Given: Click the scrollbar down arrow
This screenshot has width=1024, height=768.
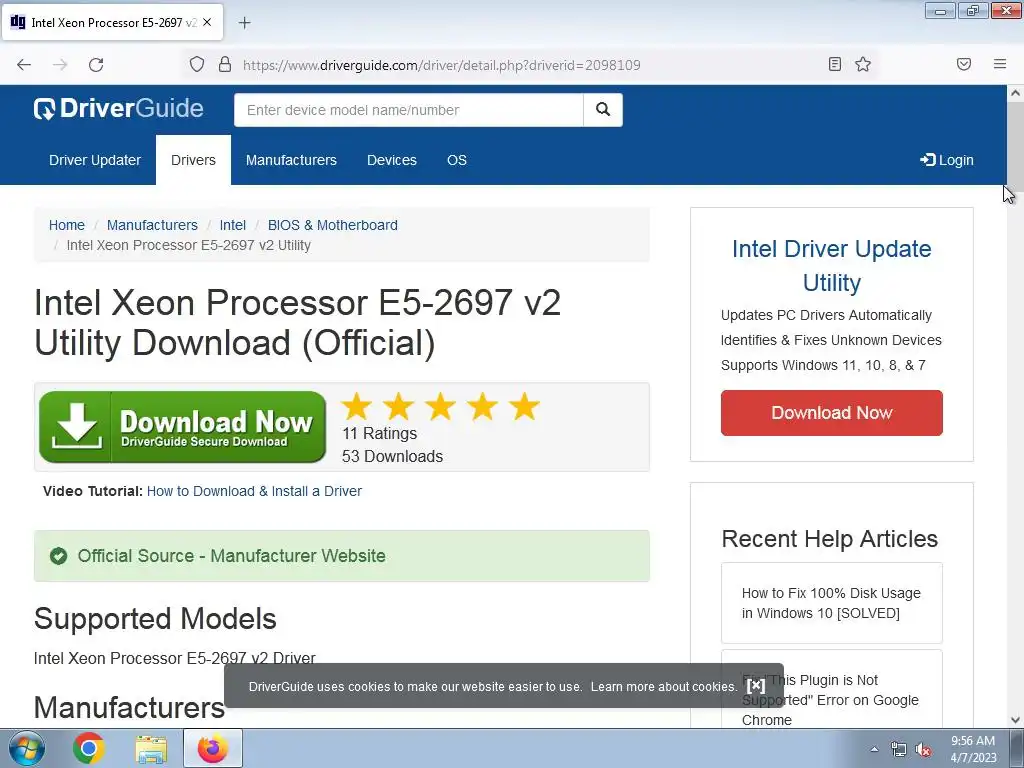Looking at the screenshot, I should (x=1015, y=720).
